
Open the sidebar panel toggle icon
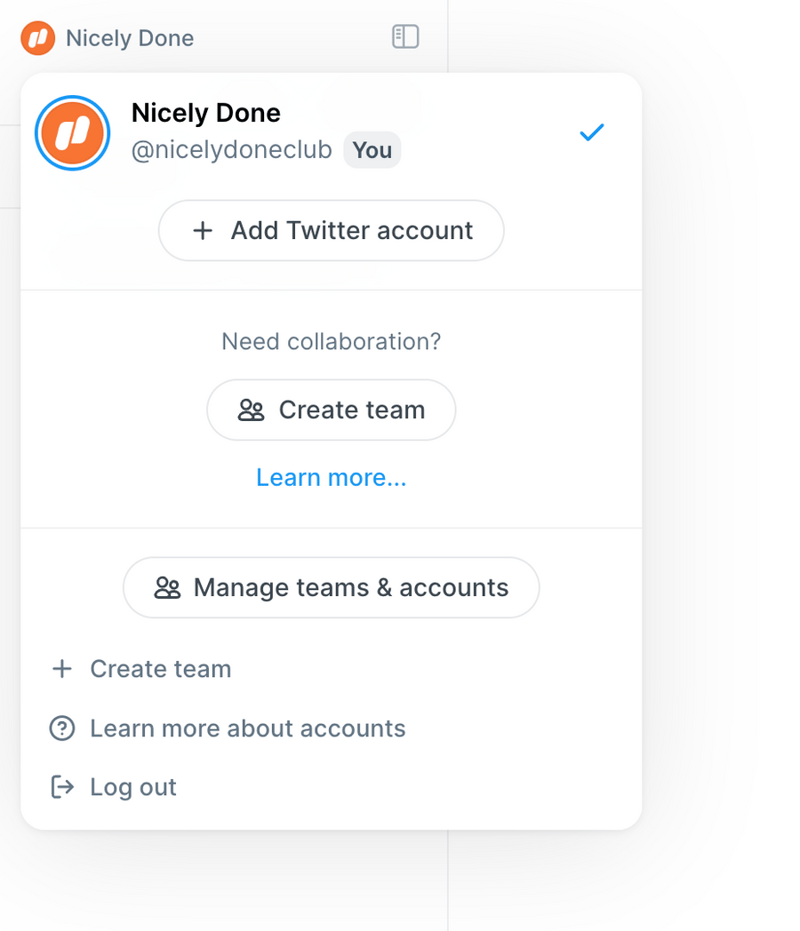[x=404, y=36]
